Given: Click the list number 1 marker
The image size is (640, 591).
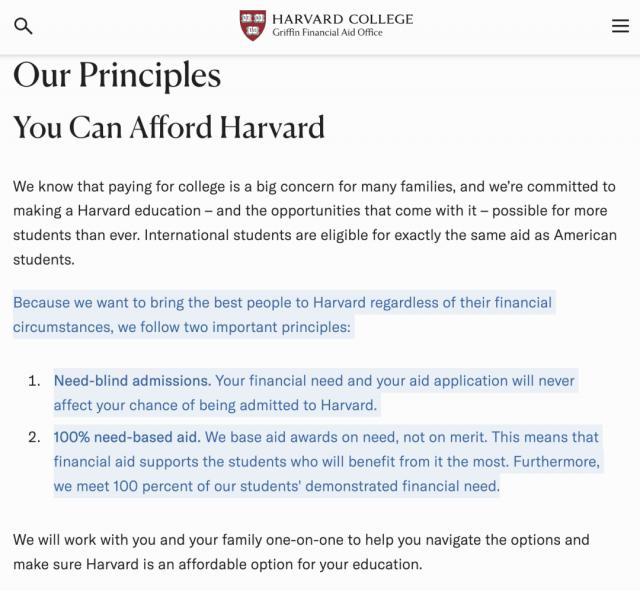Looking at the screenshot, I should coord(34,381).
